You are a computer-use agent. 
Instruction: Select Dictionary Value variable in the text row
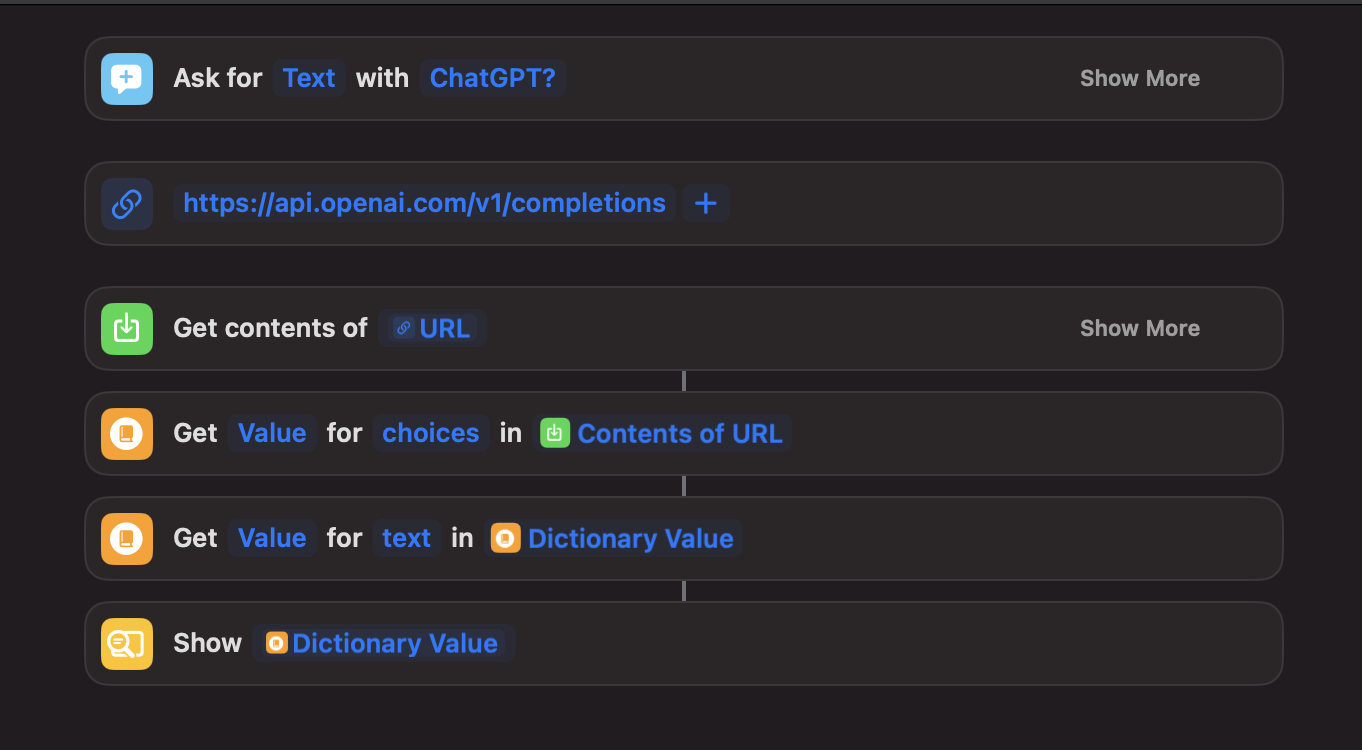pos(614,539)
